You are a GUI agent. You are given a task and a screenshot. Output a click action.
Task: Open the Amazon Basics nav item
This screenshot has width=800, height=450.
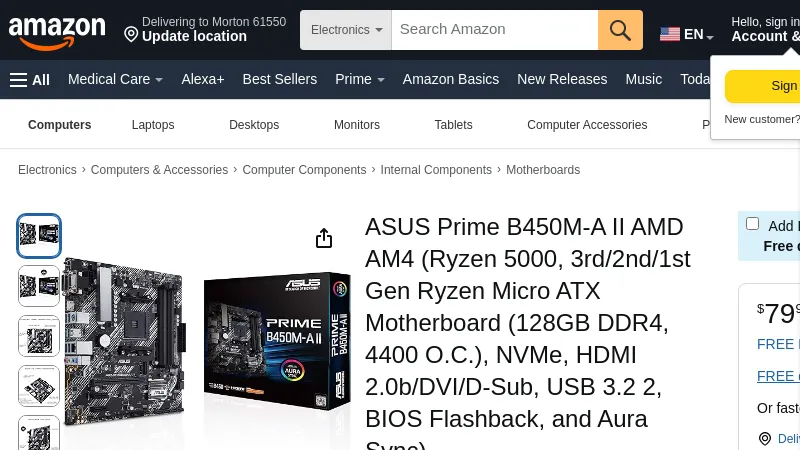pos(450,80)
